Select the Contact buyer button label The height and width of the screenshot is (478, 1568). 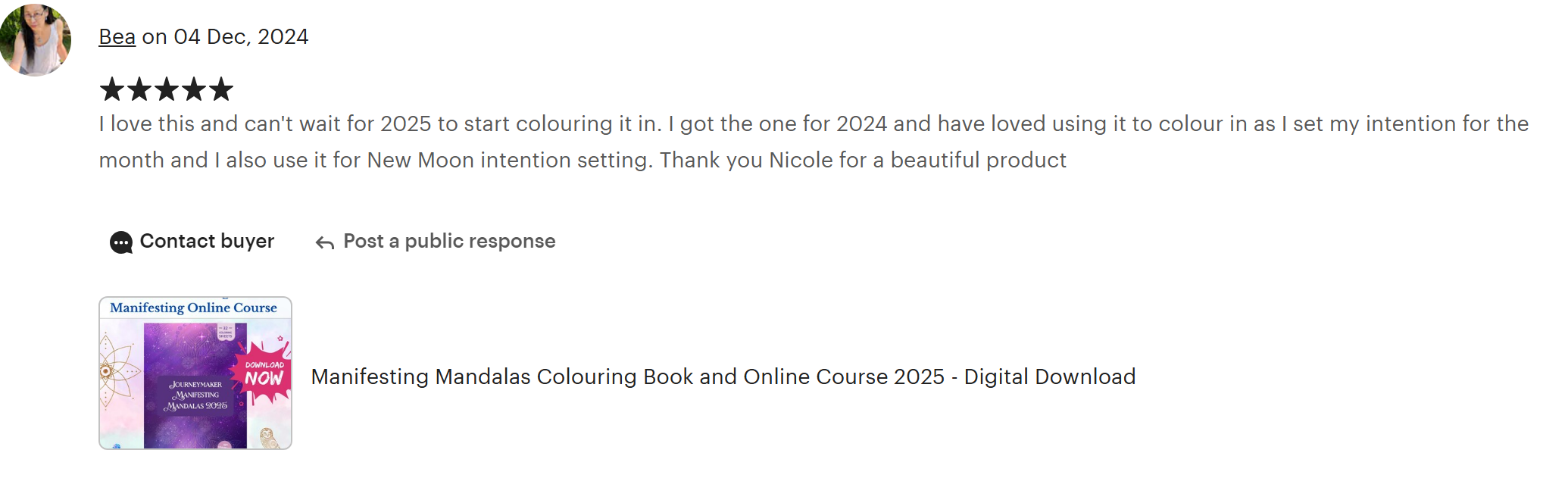click(207, 241)
